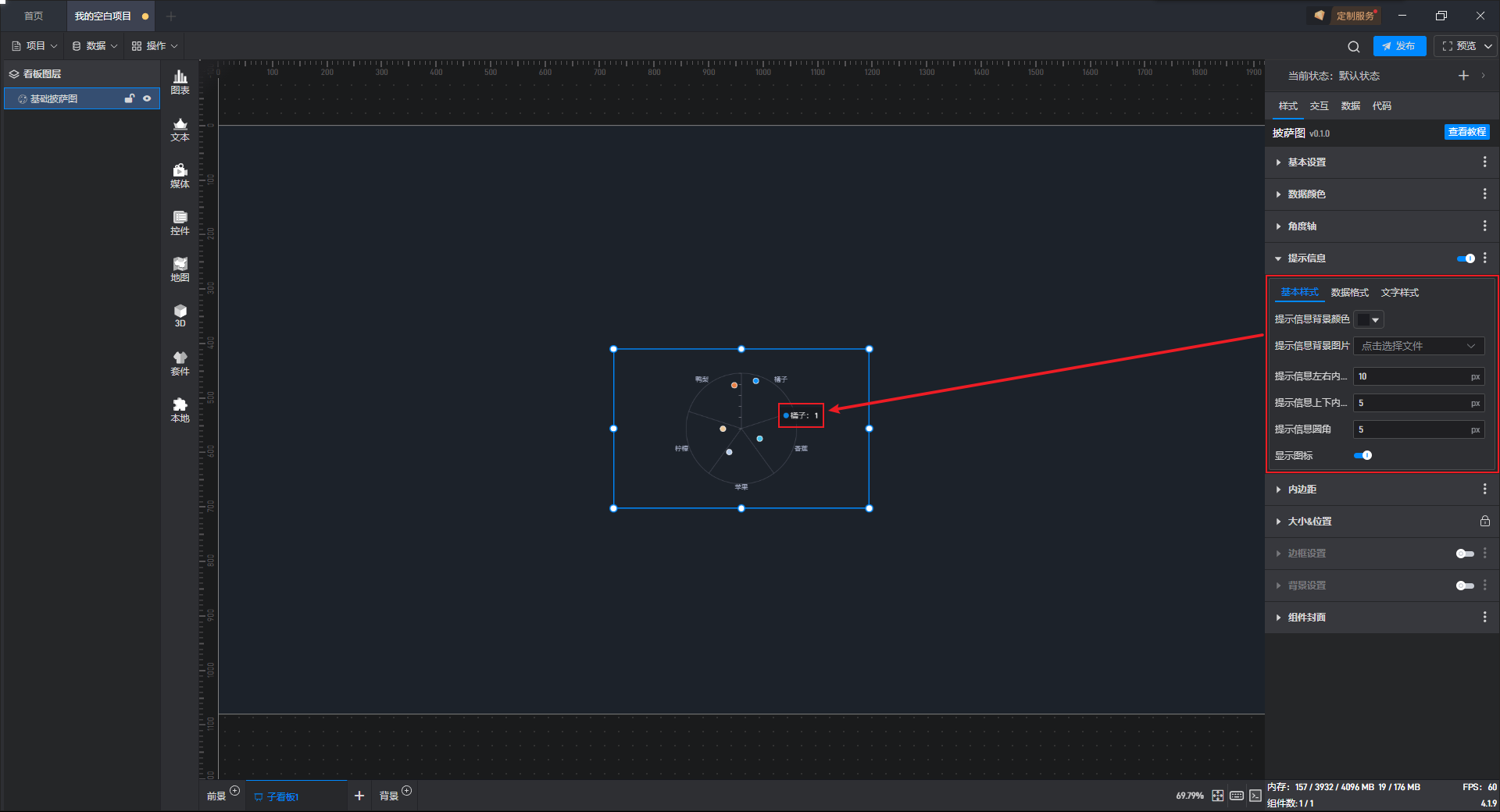Open more options for 角度轴

[x=1484, y=226]
